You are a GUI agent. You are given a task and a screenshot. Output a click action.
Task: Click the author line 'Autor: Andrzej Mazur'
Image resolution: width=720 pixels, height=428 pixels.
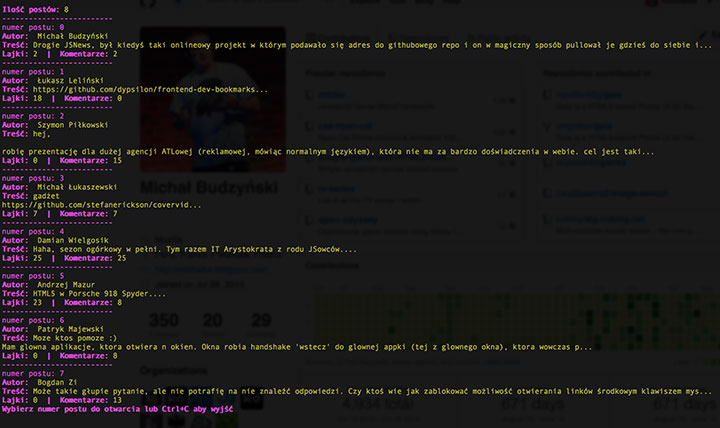49,285
